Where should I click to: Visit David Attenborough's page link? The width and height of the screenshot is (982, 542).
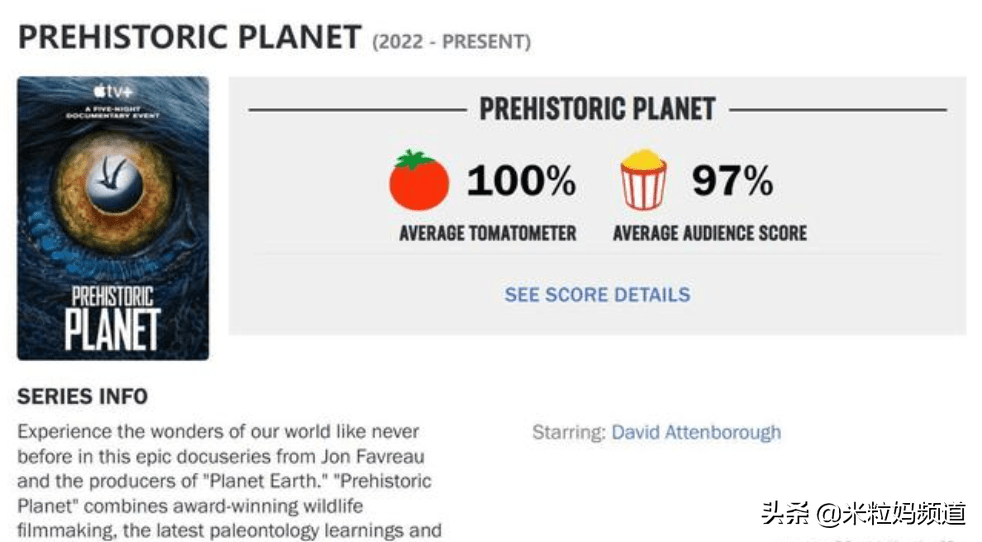pyautogui.click(x=696, y=433)
